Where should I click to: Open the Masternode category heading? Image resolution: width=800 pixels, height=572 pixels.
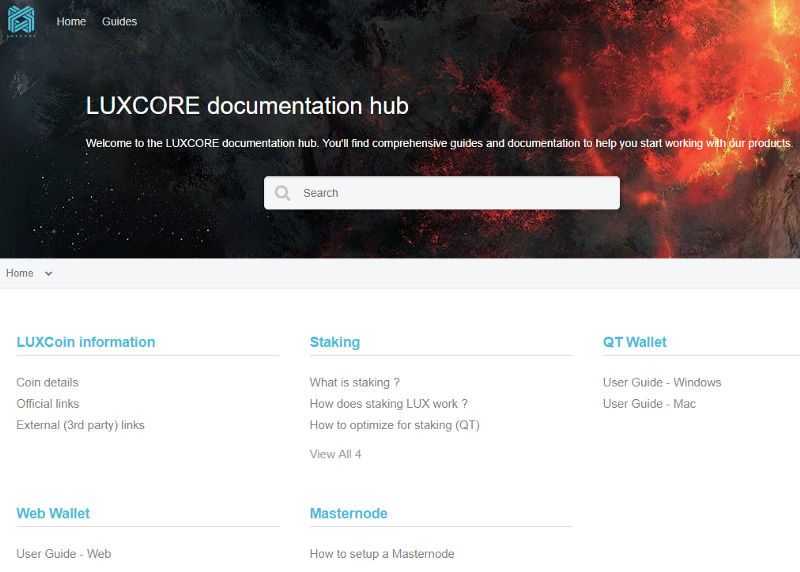point(348,513)
